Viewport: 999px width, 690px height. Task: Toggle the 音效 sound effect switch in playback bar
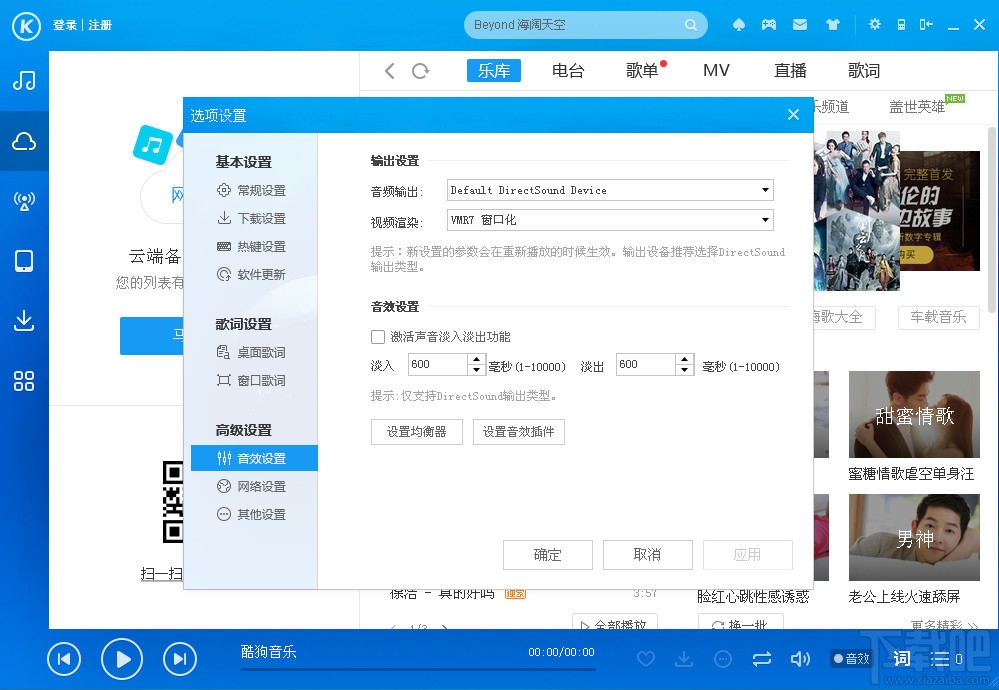(x=850, y=659)
